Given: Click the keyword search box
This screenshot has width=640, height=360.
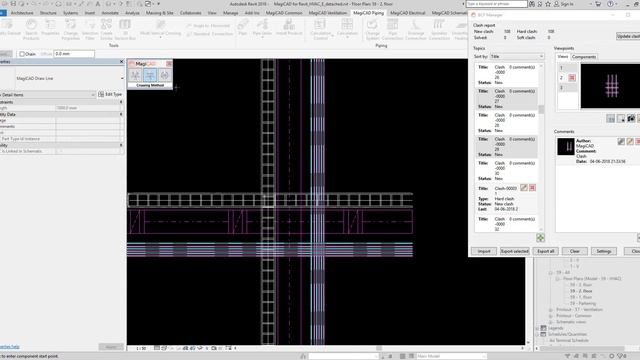Looking at the screenshot, I should 496,4.
